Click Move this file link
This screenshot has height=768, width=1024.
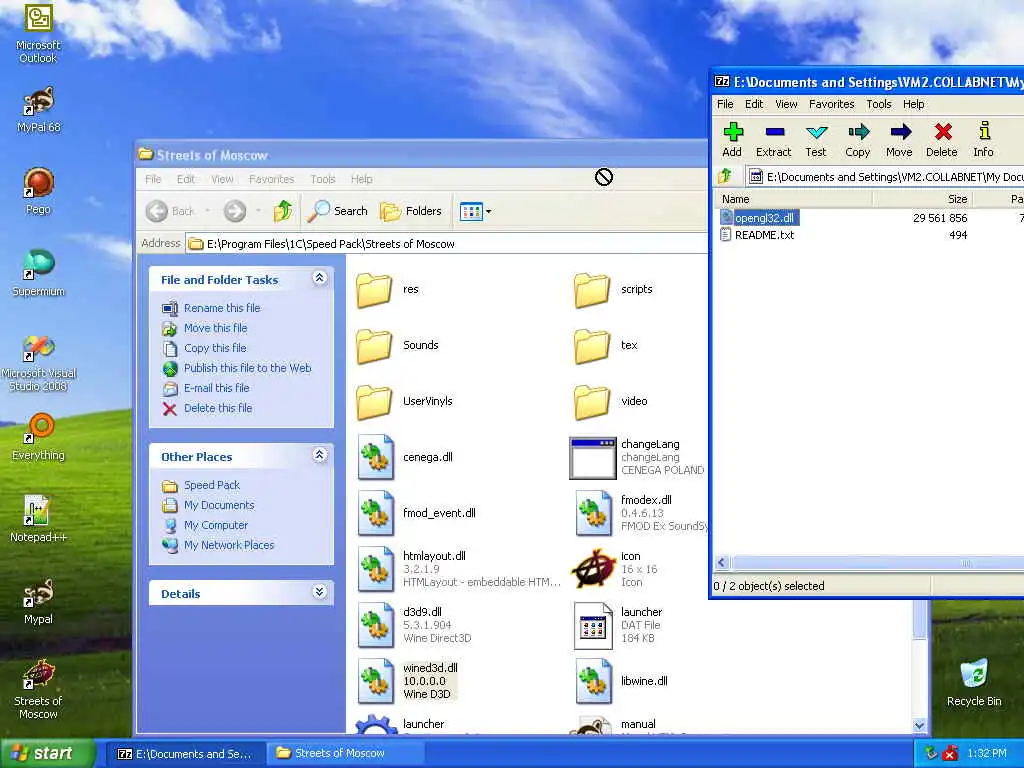pyautogui.click(x=216, y=328)
